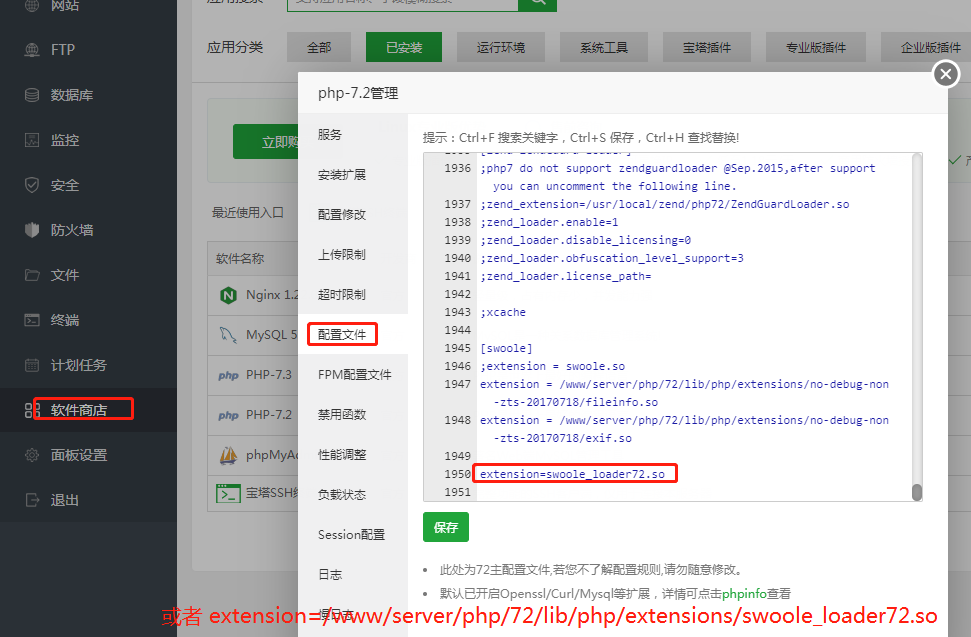View 日志 in the php-7.2 menu
This screenshot has width=971, height=637.
coord(353,574)
